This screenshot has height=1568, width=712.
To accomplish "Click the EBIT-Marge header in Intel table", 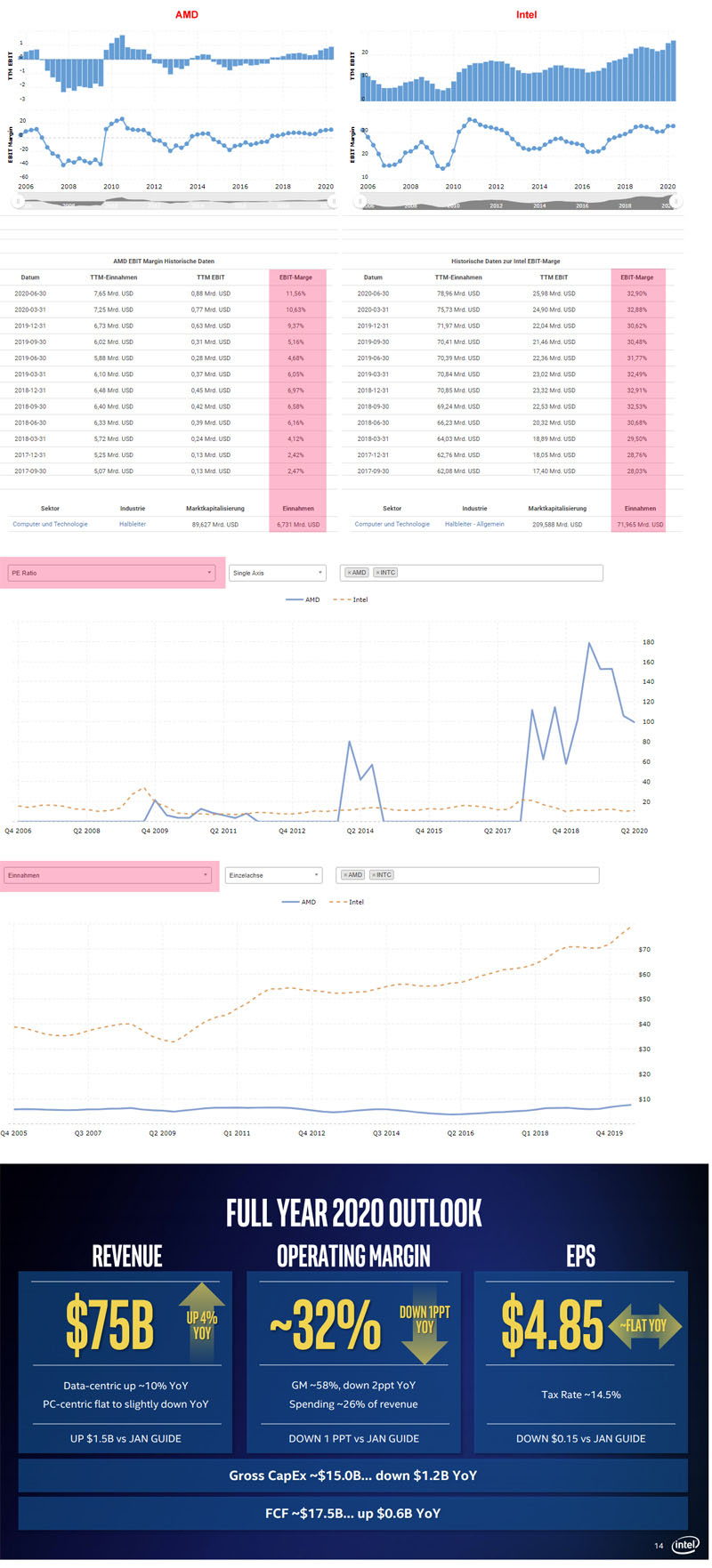I will (x=638, y=277).
